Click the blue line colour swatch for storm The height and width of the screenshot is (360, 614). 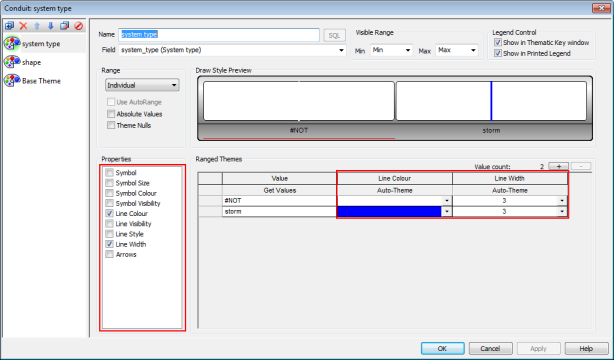coord(390,212)
